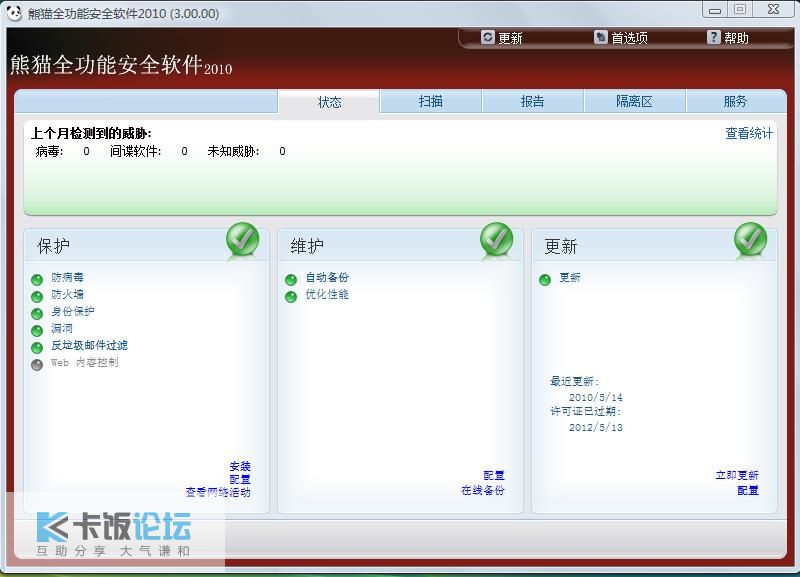
Task: Open the 查看统计 link
Action: coord(749,134)
